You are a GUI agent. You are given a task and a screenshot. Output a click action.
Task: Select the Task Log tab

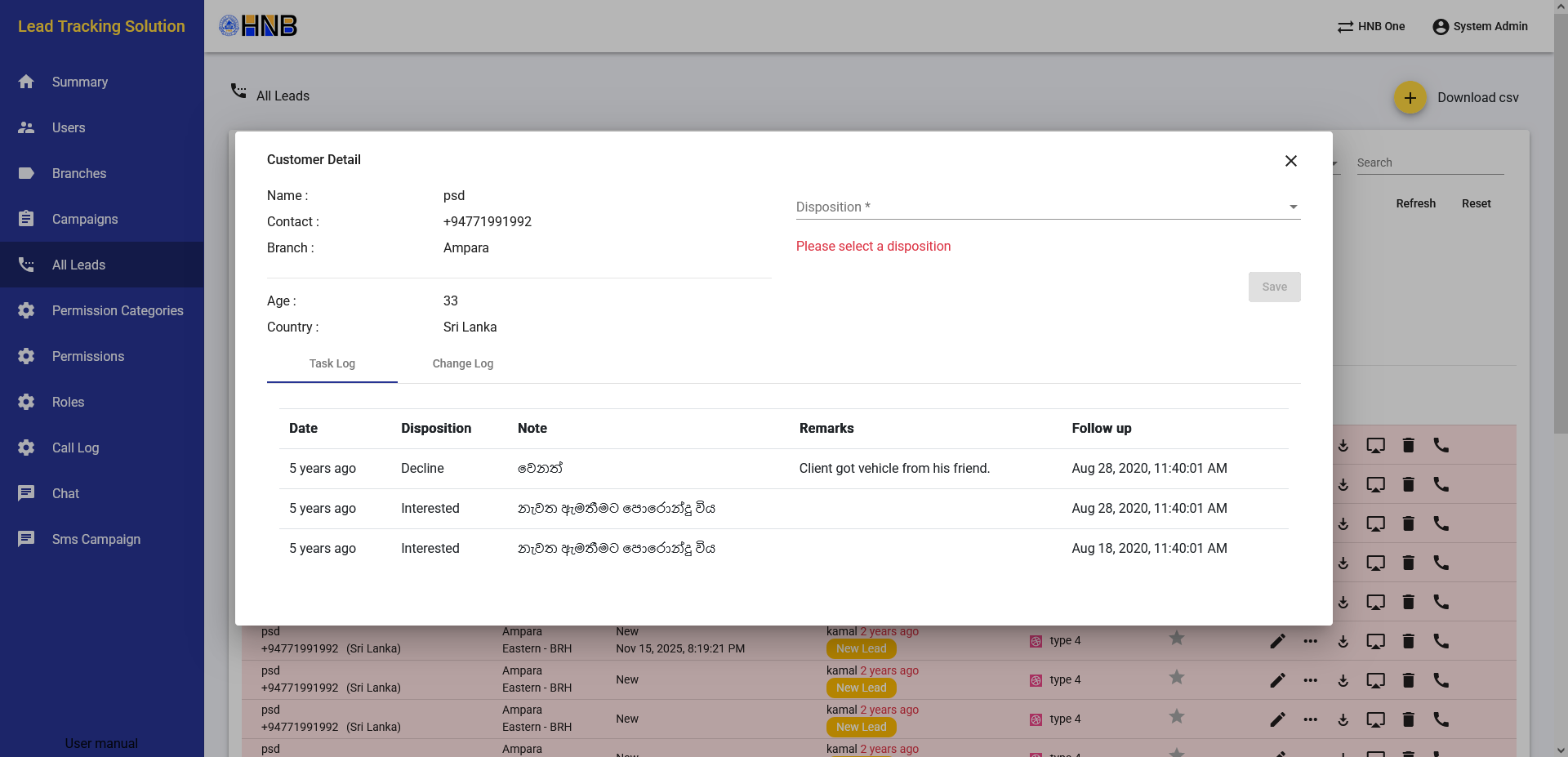coord(332,364)
